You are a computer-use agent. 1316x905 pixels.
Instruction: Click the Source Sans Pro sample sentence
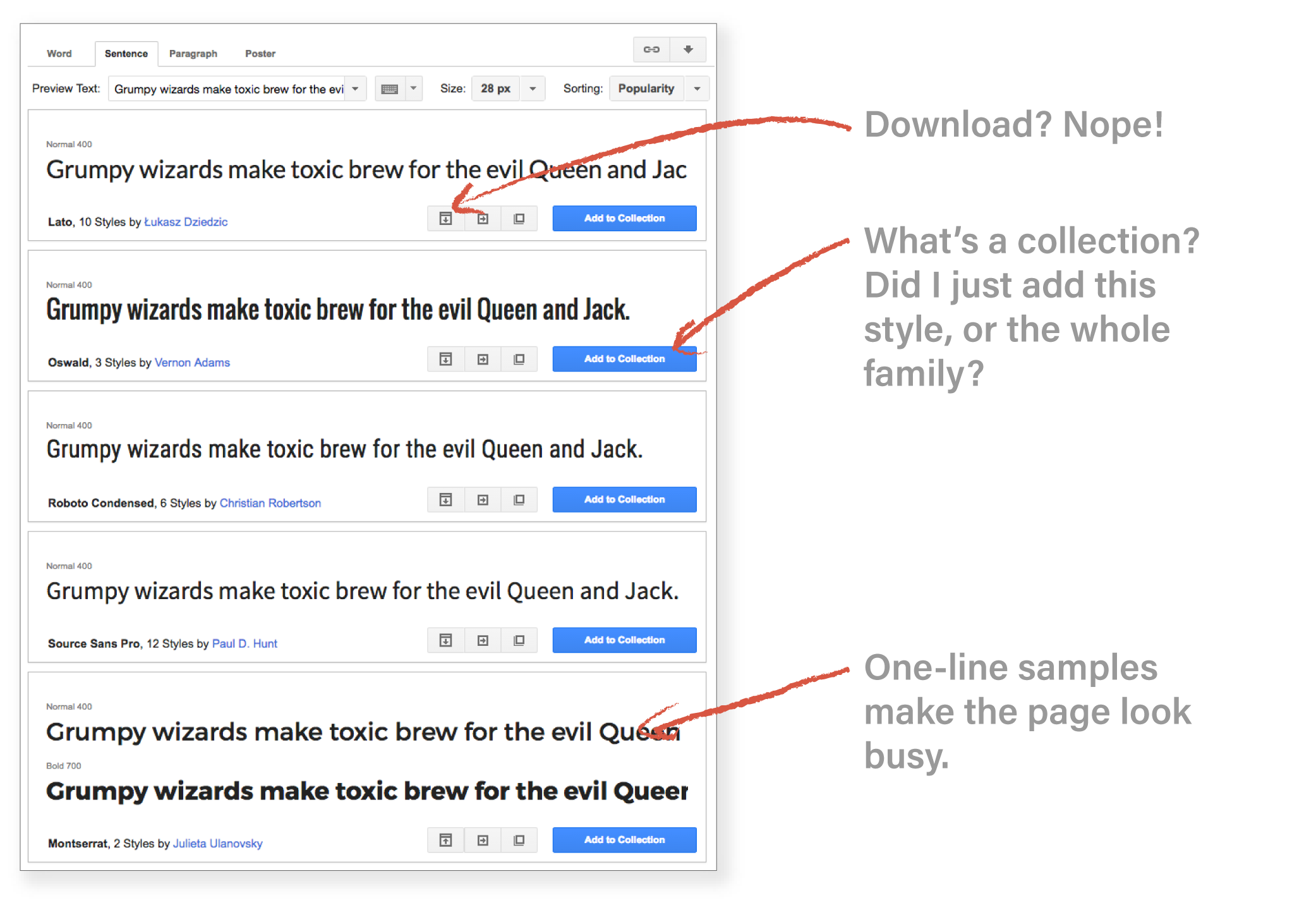363,592
